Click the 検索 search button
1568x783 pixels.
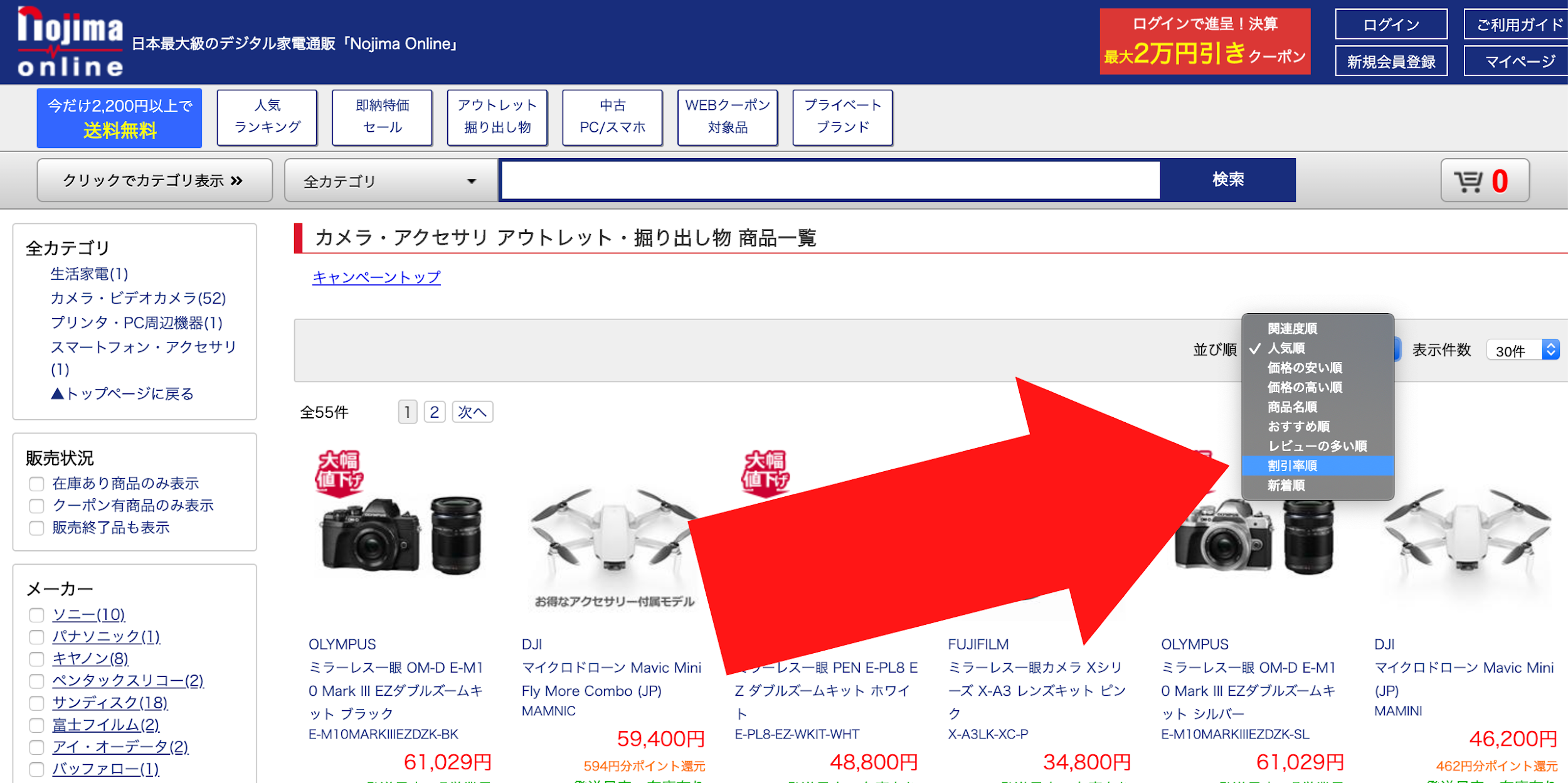tap(1228, 180)
